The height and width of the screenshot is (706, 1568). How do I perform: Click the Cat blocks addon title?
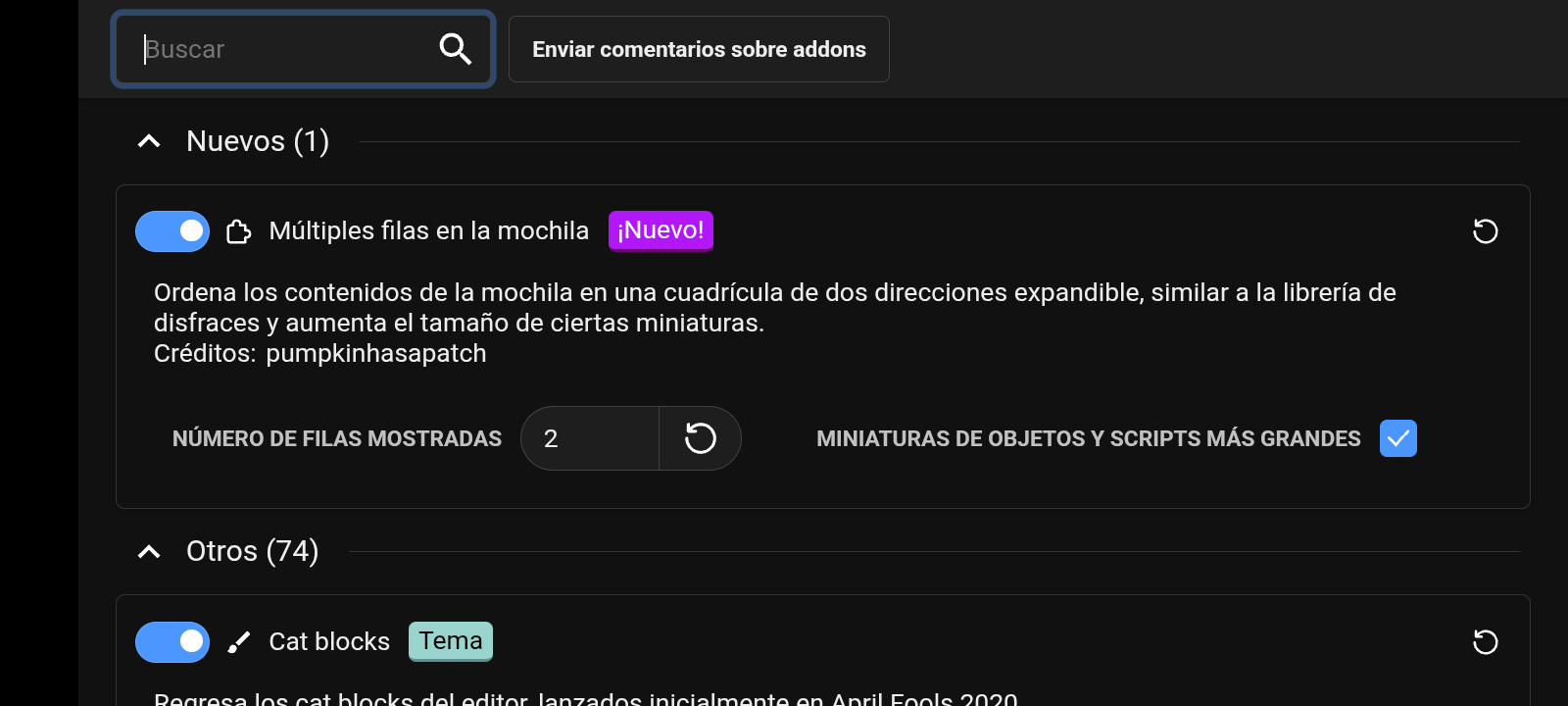tap(329, 641)
